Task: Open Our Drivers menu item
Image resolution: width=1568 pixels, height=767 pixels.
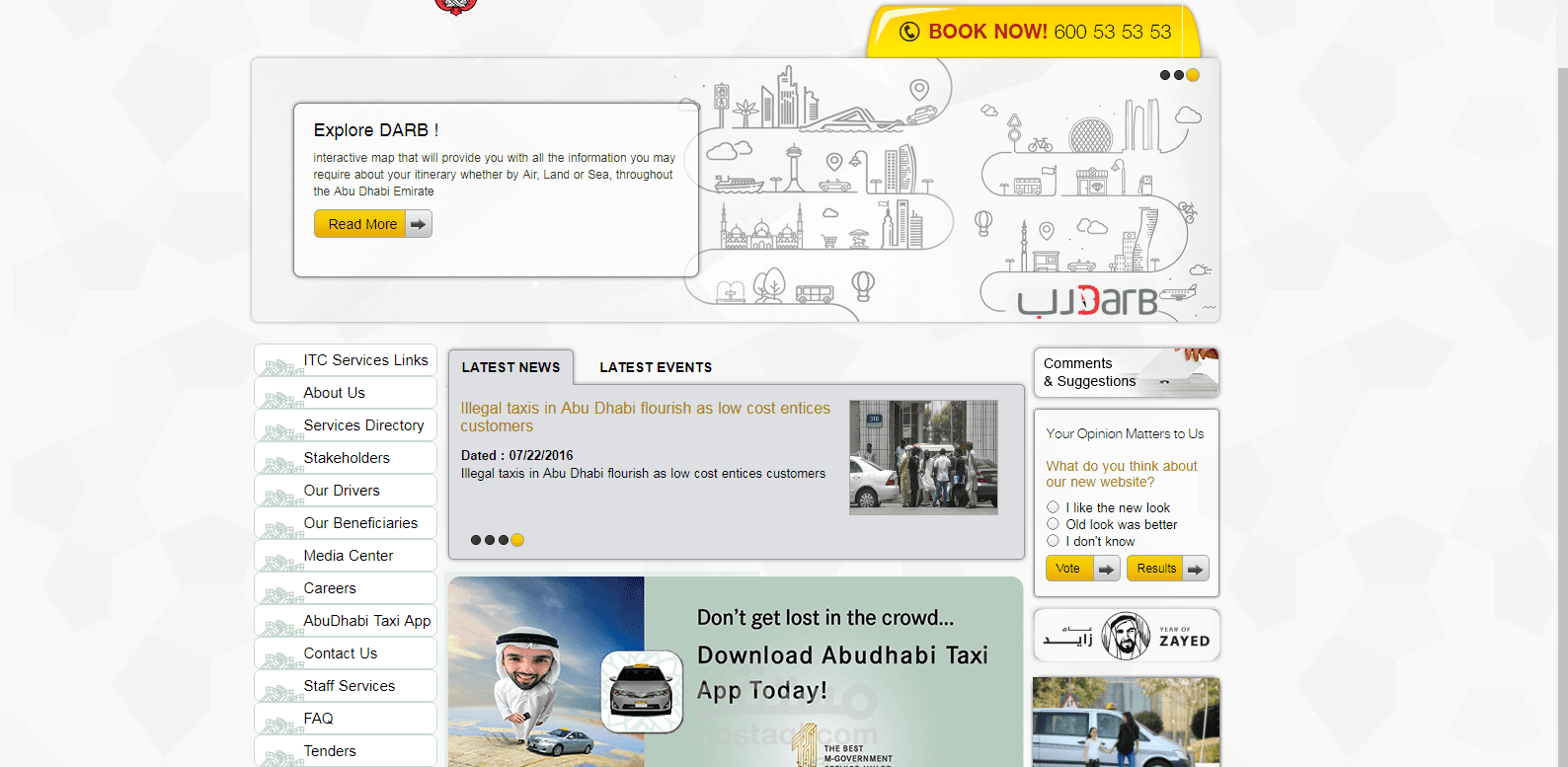Action: [346, 491]
